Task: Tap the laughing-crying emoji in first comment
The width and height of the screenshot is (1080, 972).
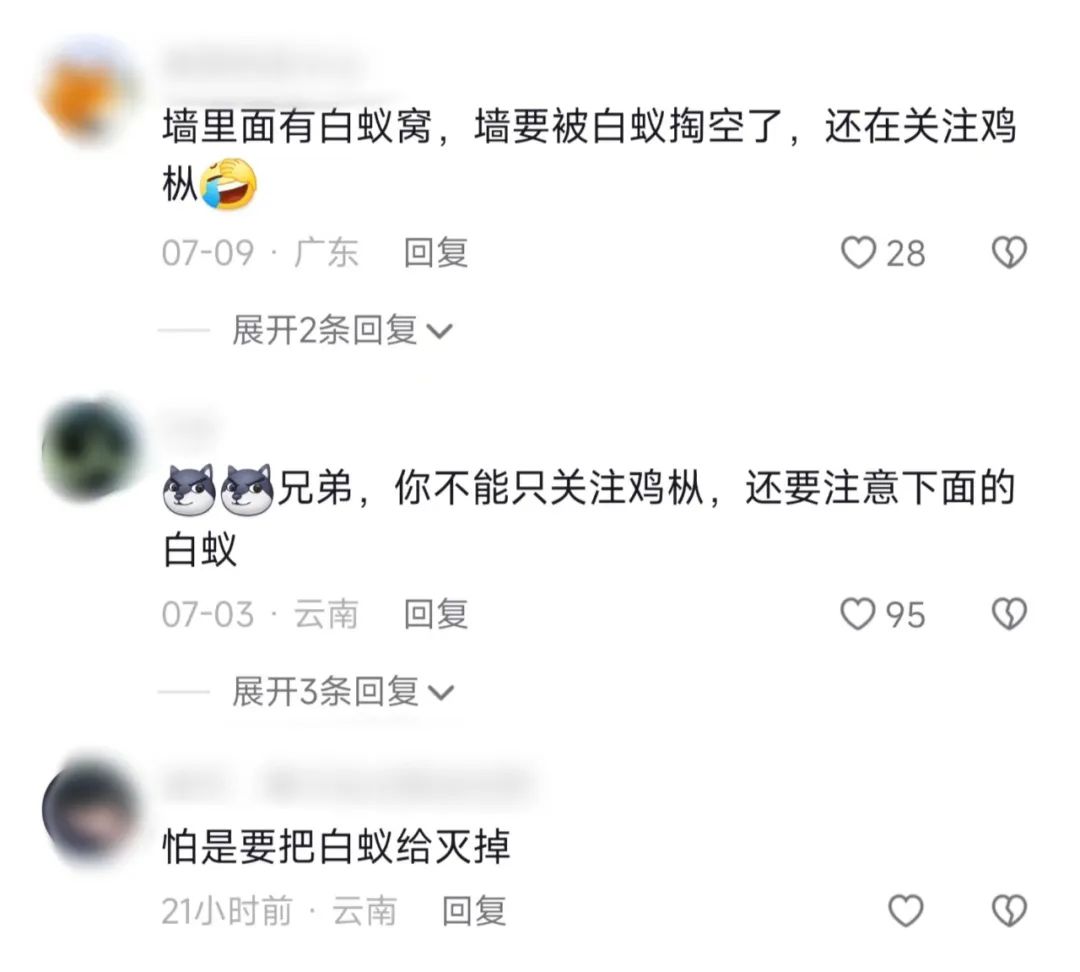Action: [x=229, y=184]
